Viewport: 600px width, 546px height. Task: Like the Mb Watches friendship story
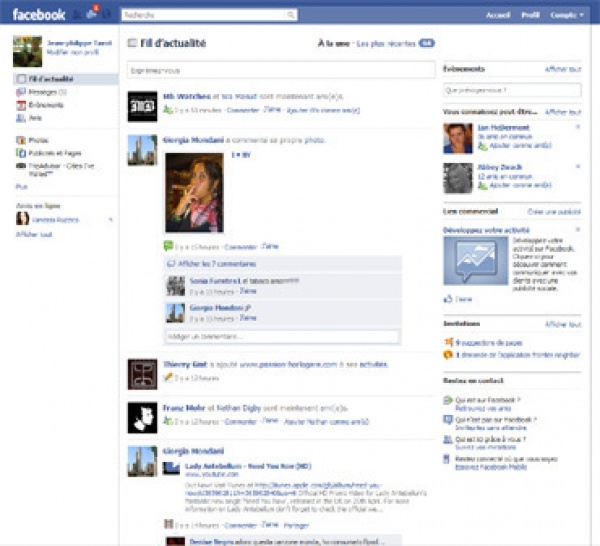[272, 110]
